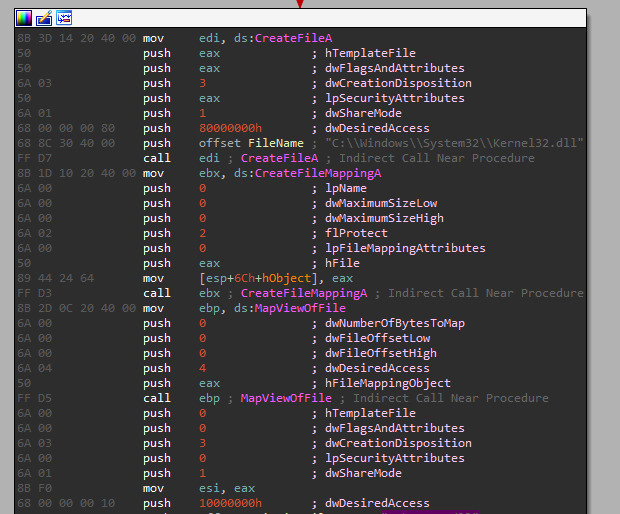Select the 'call ebp' instruction
Image resolution: width=620 pixels, height=514 pixels.
pos(170,398)
